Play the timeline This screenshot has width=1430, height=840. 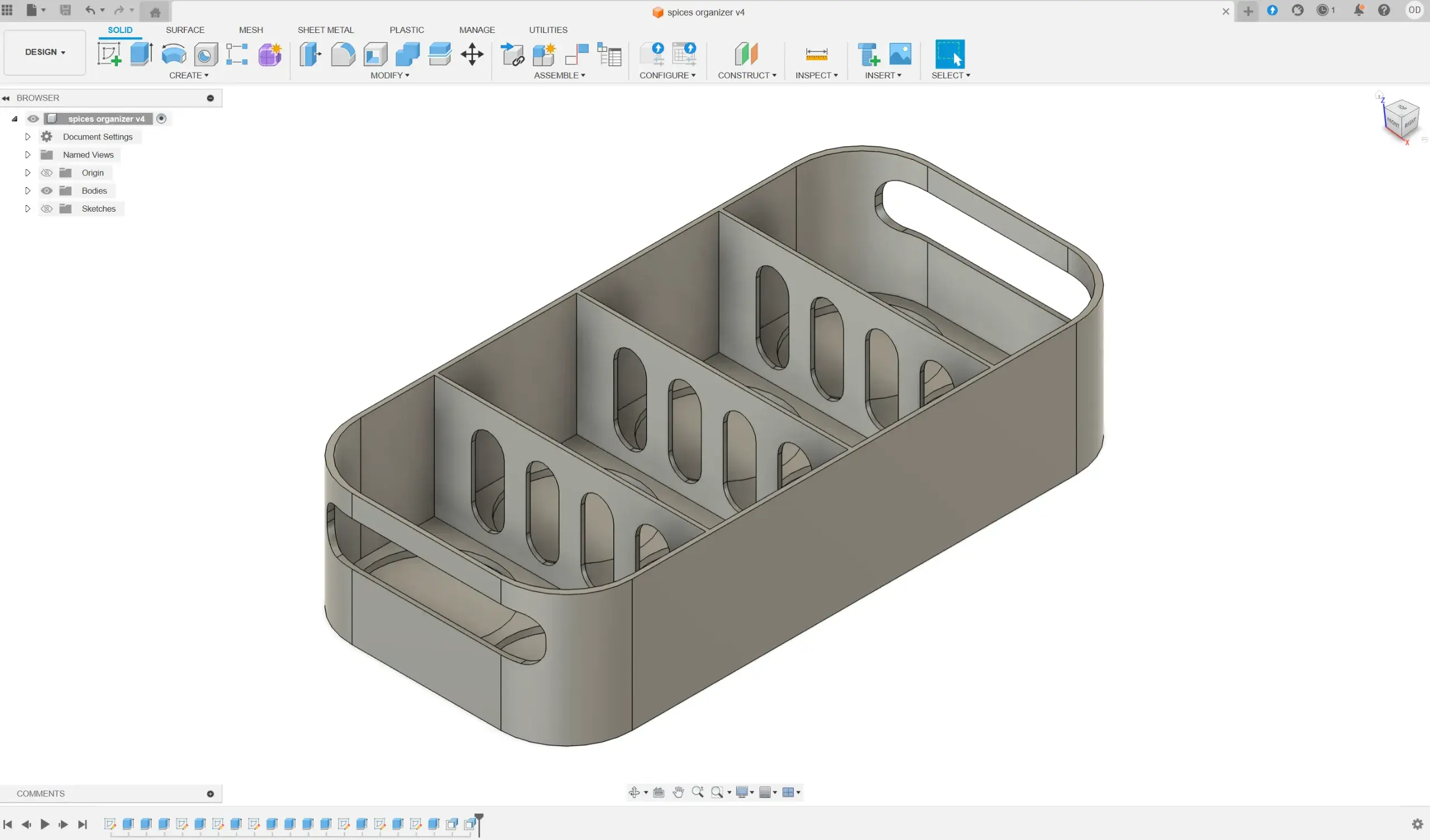pos(45,825)
